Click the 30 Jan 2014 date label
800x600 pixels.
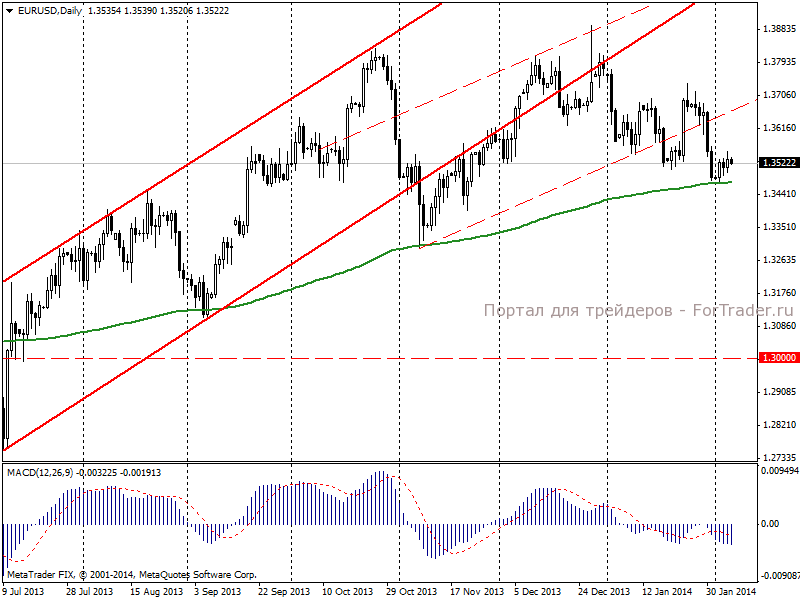731,592
